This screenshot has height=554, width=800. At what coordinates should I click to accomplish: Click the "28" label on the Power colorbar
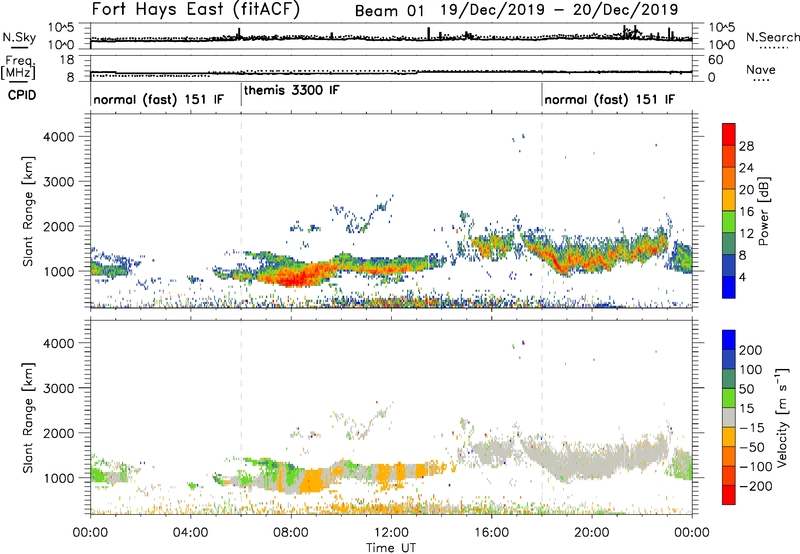pos(746,146)
